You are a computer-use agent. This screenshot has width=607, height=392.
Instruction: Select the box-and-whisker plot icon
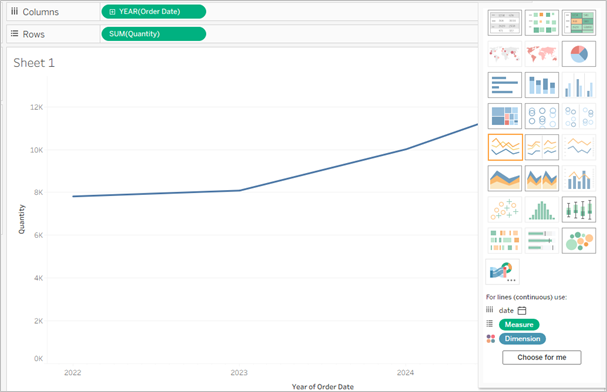coord(579,209)
